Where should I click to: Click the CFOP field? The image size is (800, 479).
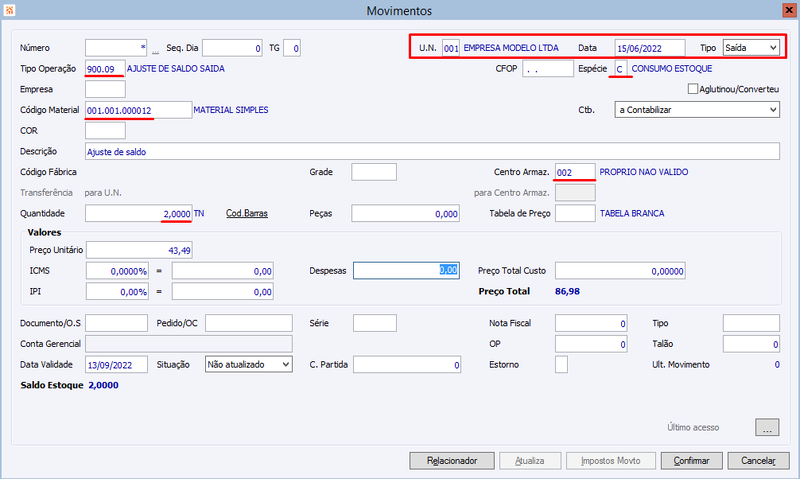pos(548,68)
